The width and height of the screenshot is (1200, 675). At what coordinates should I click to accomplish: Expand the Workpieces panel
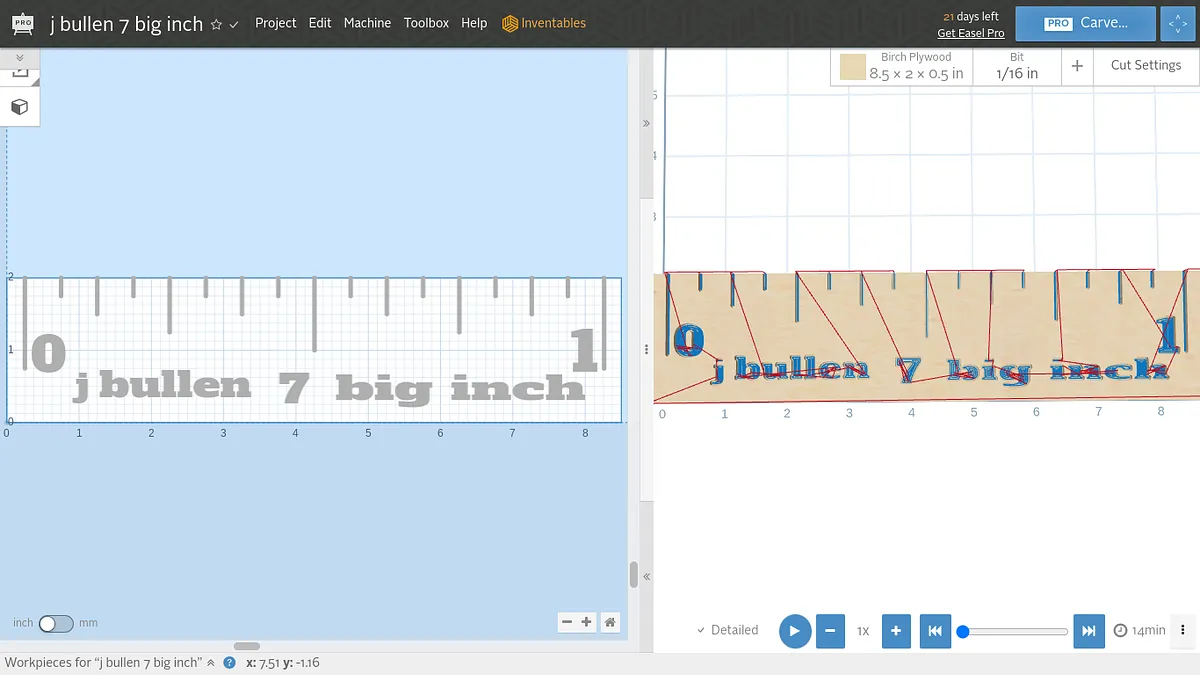coord(210,663)
